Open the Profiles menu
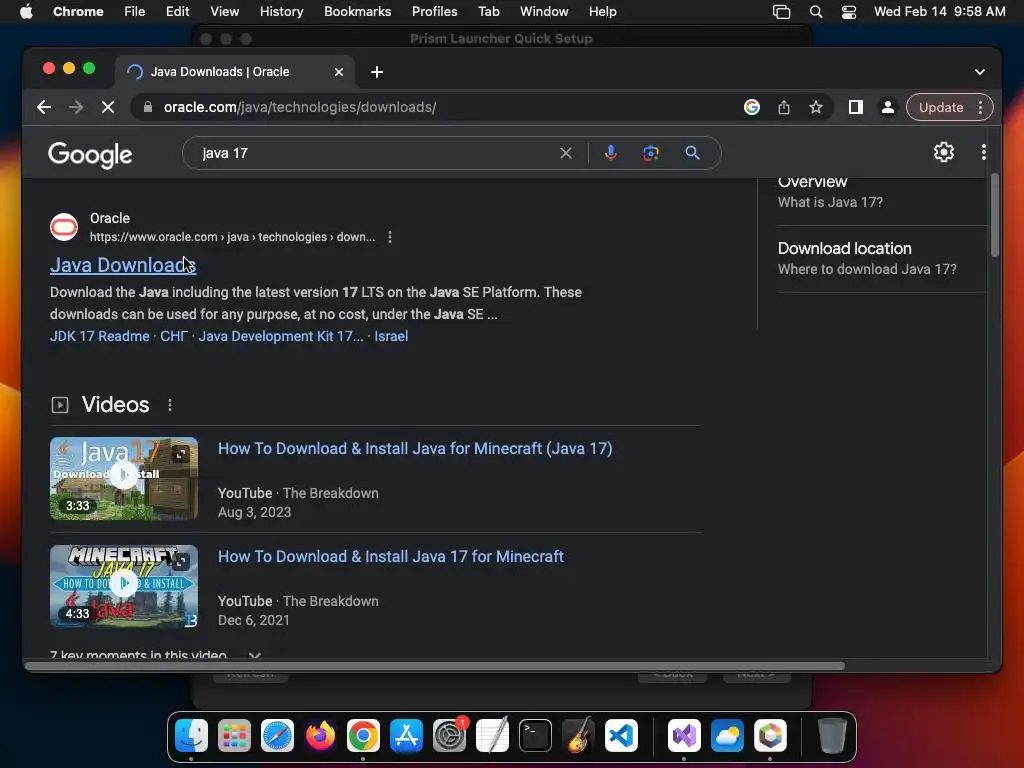The width and height of the screenshot is (1024, 768). coord(434,12)
